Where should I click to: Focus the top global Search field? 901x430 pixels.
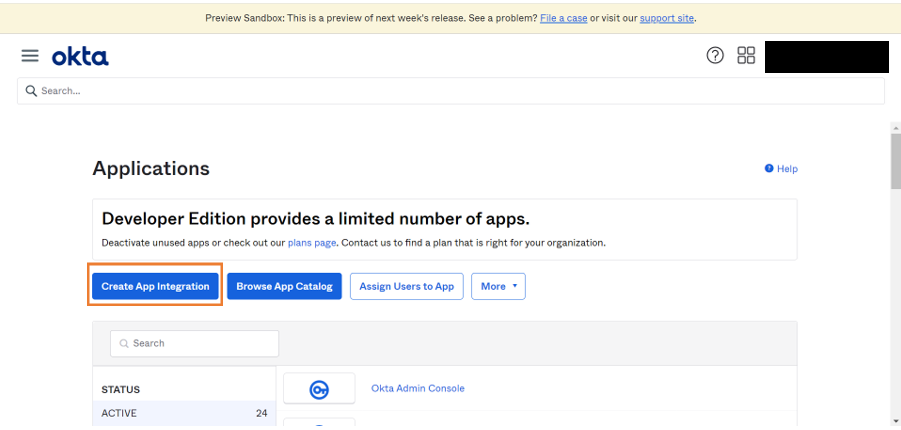click(x=450, y=91)
